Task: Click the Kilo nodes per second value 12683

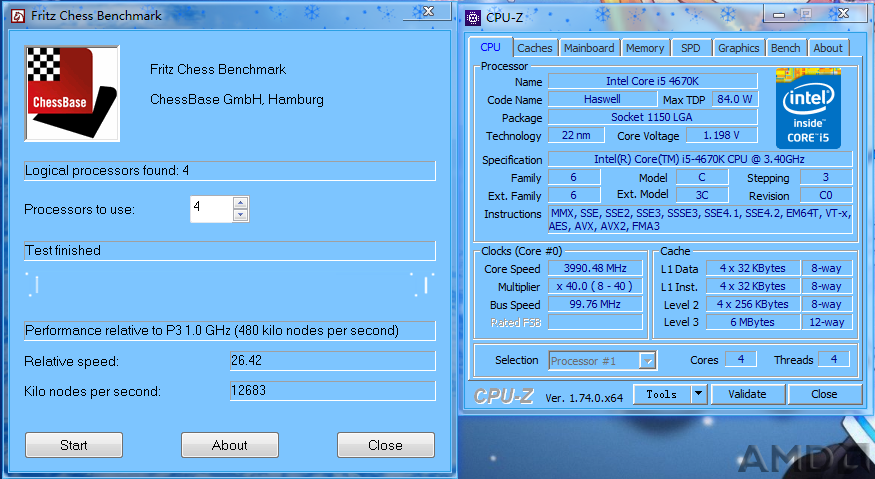Action: (332, 391)
